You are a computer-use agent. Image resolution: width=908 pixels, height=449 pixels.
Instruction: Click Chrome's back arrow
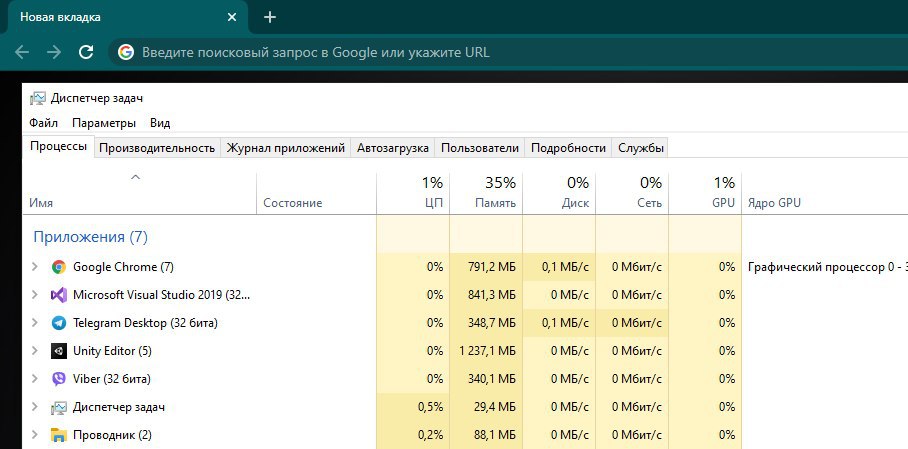point(22,53)
